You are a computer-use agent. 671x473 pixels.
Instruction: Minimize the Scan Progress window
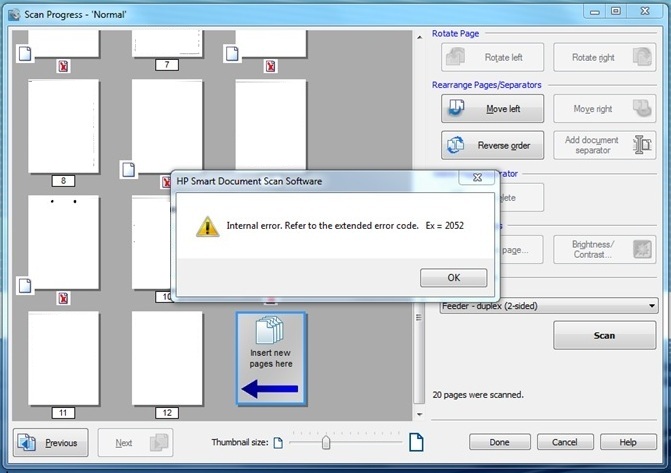pyautogui.click(x=595, y=12)
